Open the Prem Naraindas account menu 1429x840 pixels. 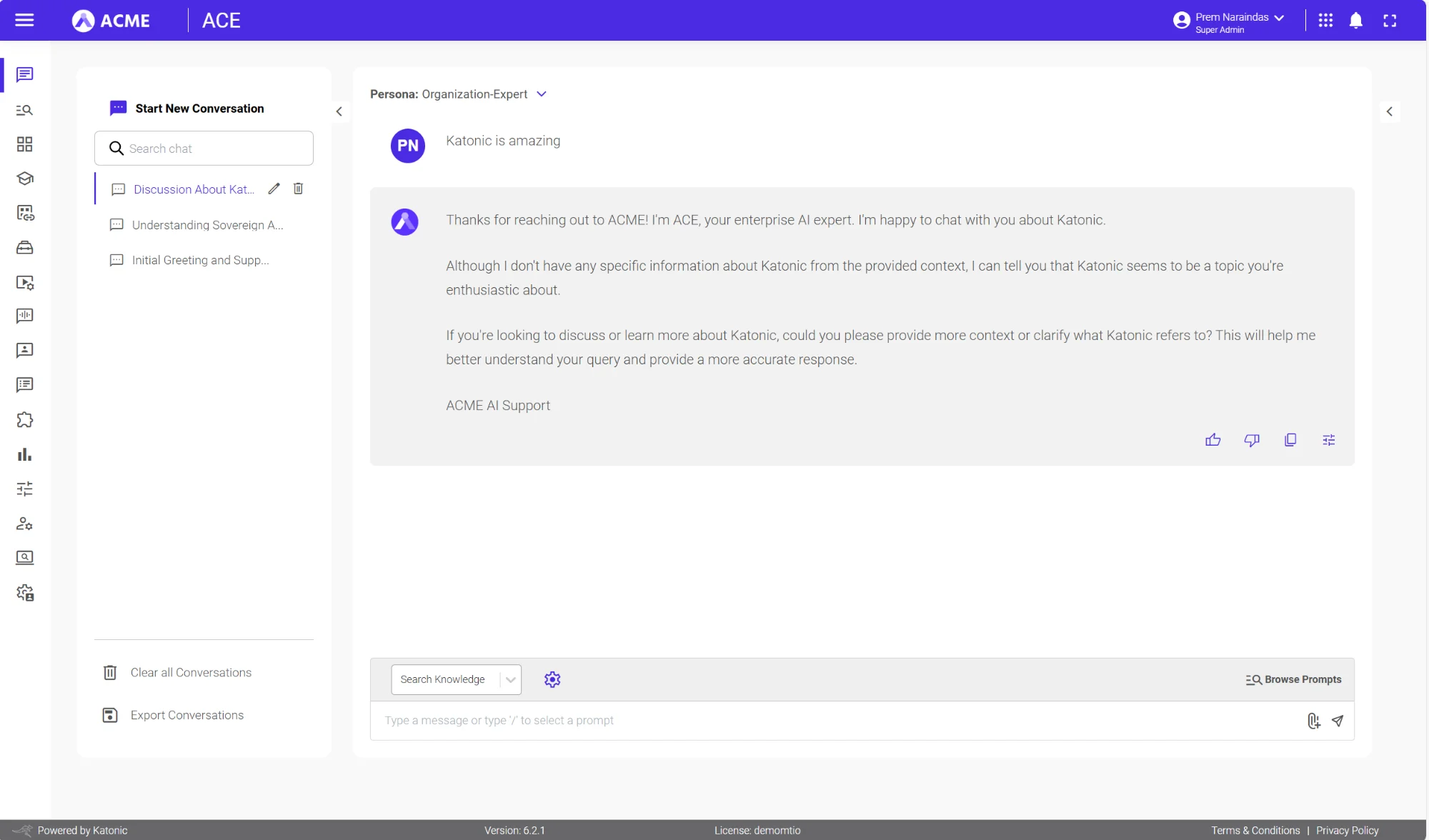point(1229,21)
